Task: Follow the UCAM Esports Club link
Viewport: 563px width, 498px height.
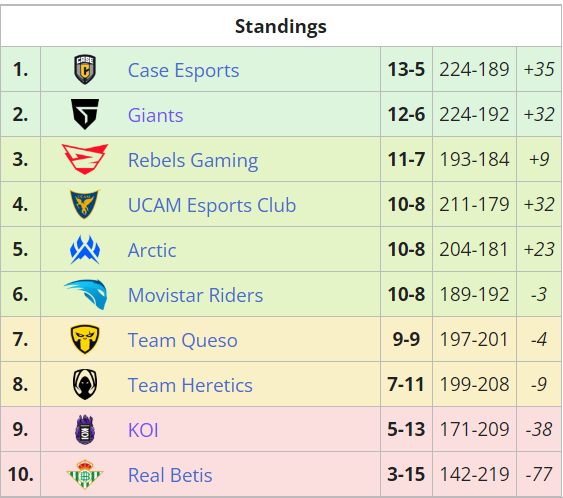Action: click(212, 205)
